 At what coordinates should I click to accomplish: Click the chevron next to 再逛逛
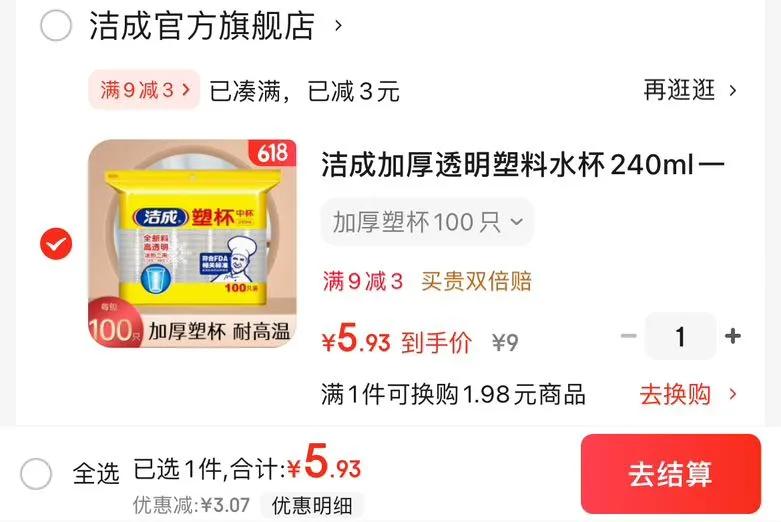(732, 91)
